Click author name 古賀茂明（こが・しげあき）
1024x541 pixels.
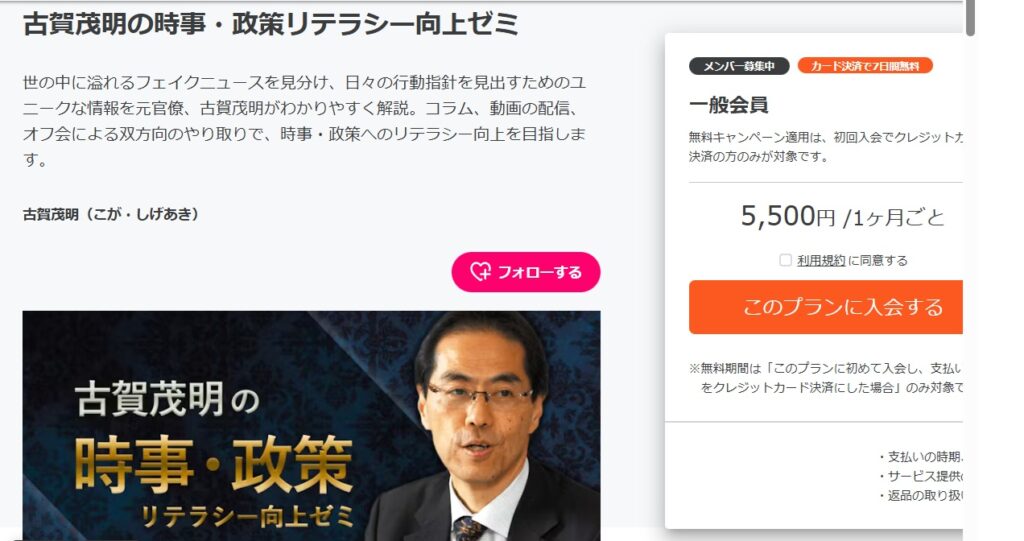coord(110,214)
